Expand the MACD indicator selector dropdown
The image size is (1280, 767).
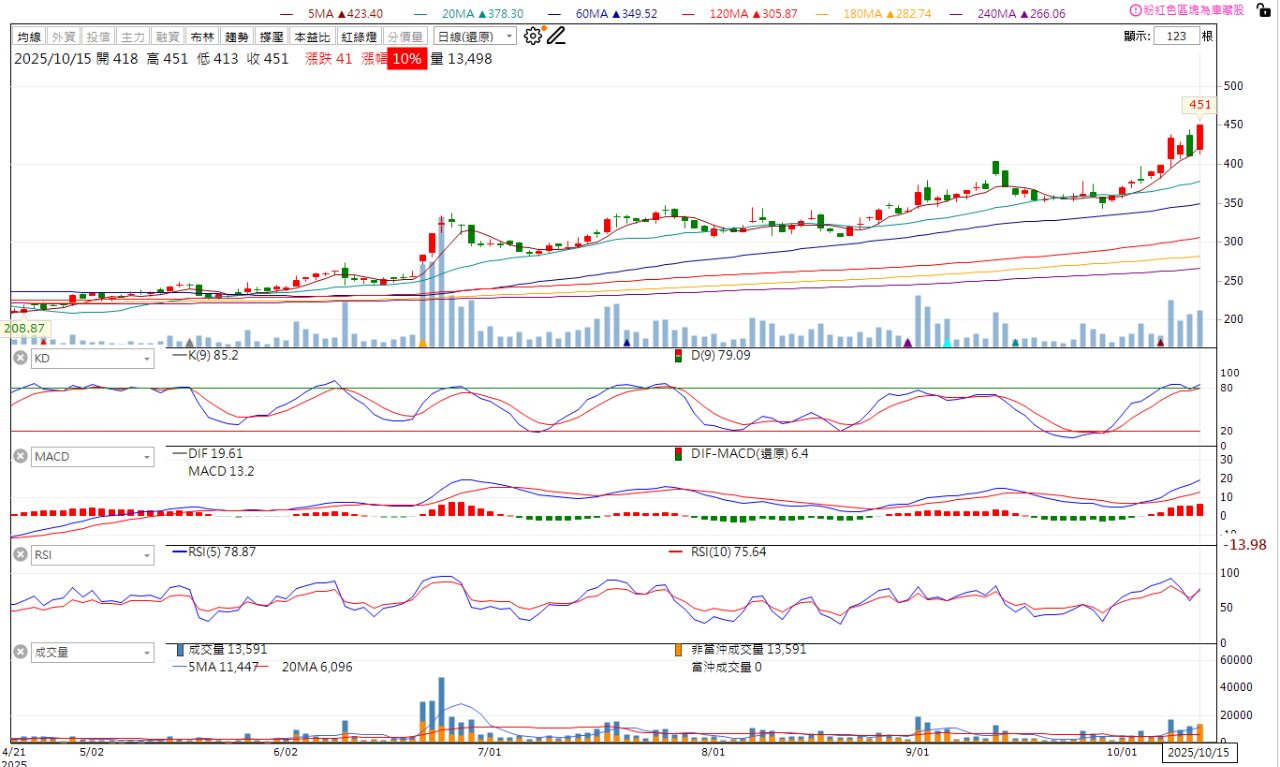[147, 457]
